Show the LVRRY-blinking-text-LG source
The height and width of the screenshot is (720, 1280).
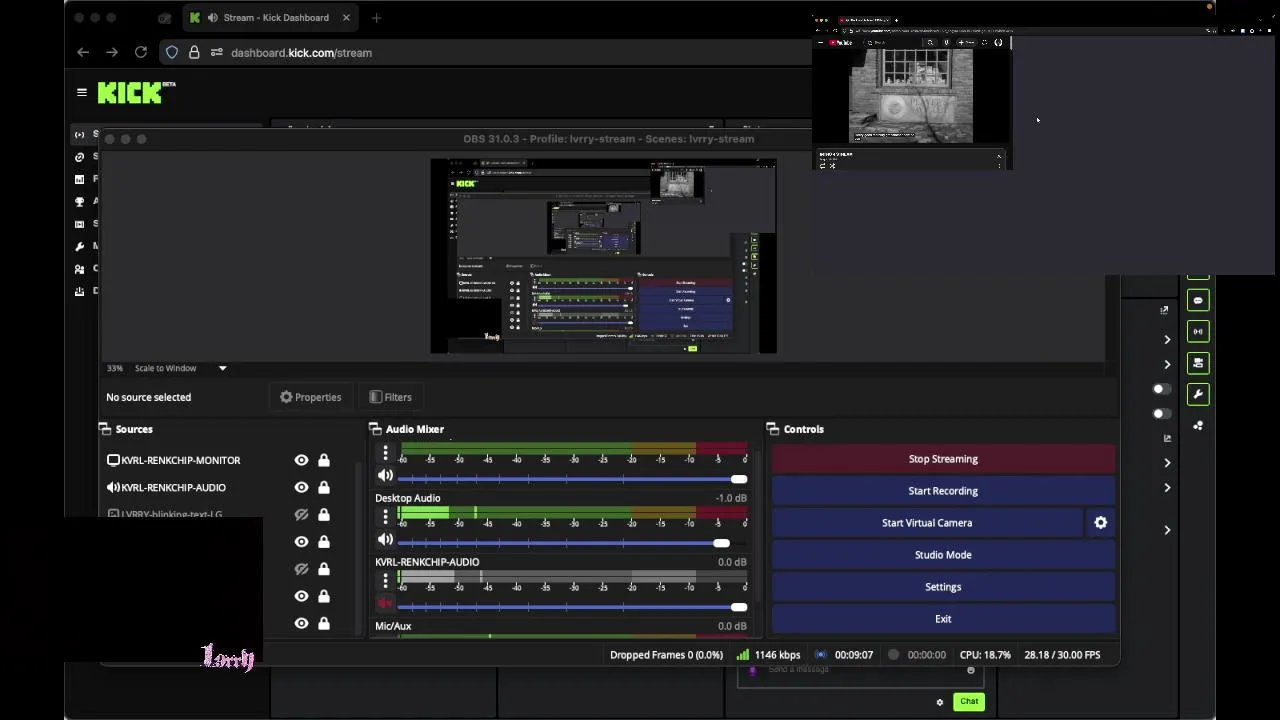[x=301, y=514]
